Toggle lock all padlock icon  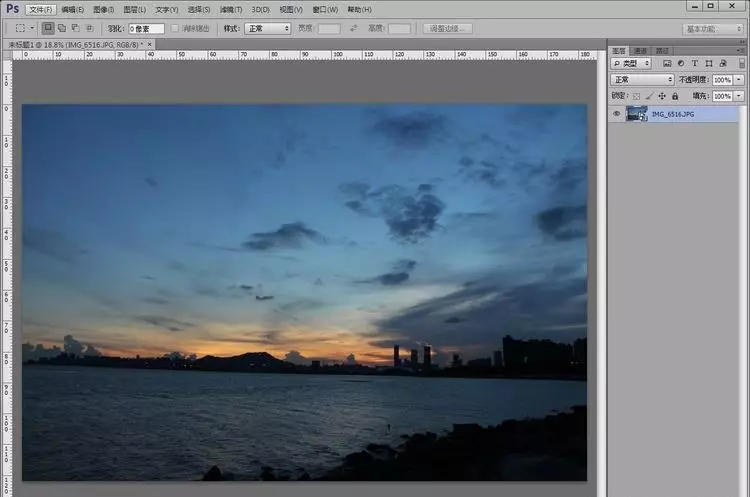pos(675,96)
